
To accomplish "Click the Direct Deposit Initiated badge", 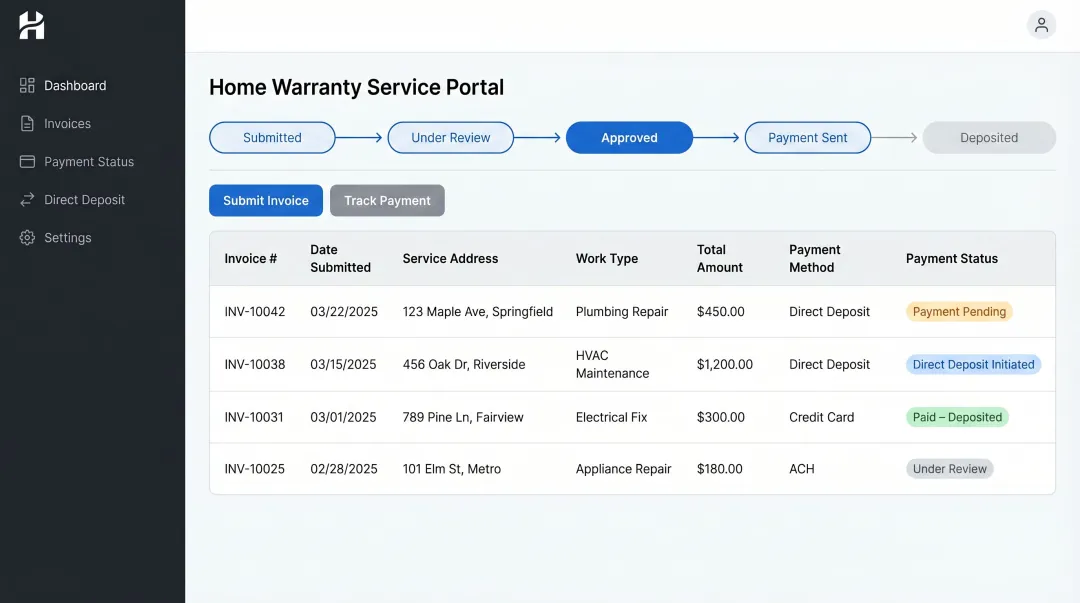I will pyautogui.click(x=973, y=365).
